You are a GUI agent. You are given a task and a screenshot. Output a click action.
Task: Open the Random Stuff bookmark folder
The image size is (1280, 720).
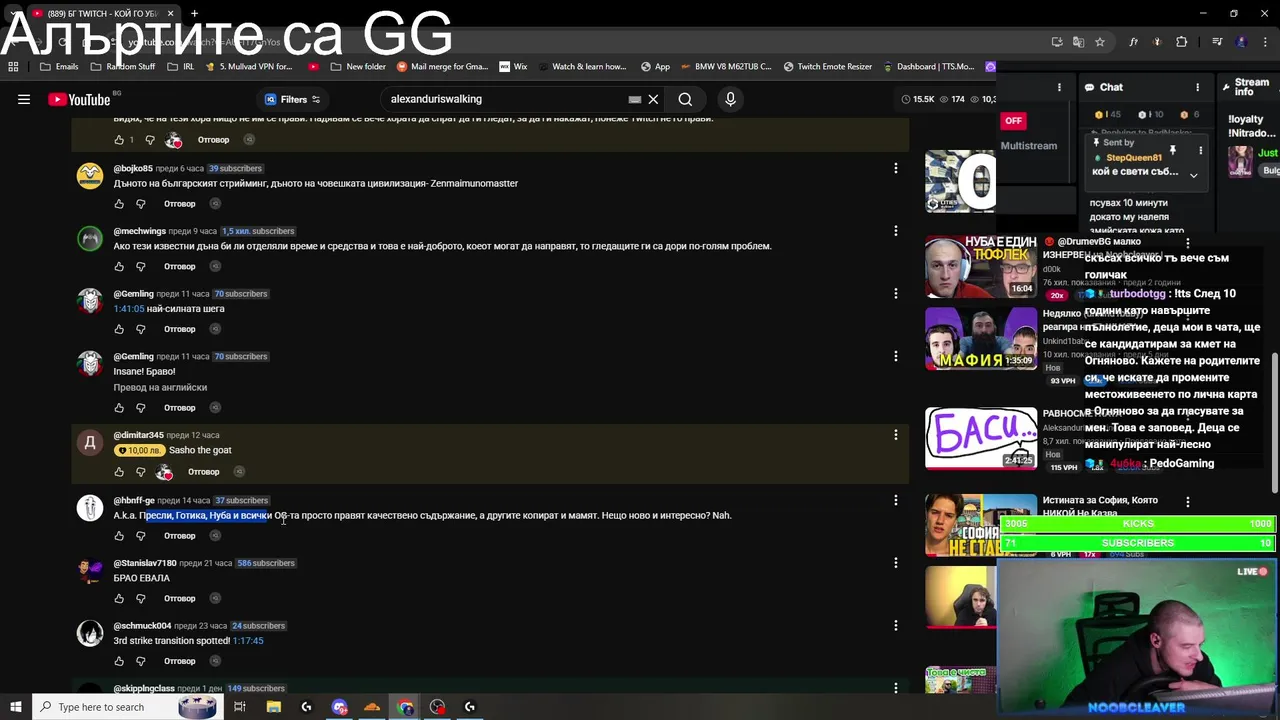pos(122,67)
